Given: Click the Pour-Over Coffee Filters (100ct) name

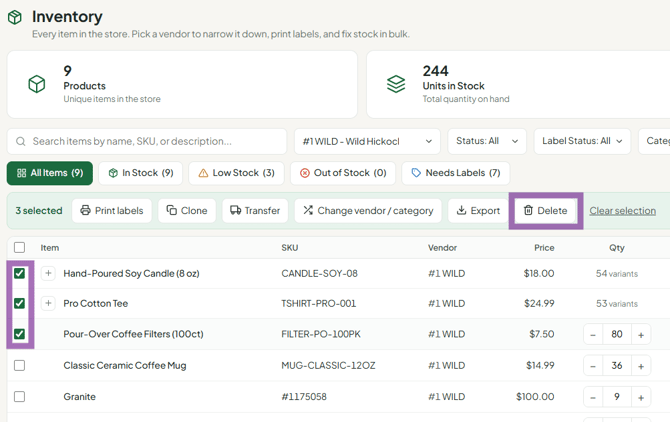Looking at the screenshot, I should point(133,334).
